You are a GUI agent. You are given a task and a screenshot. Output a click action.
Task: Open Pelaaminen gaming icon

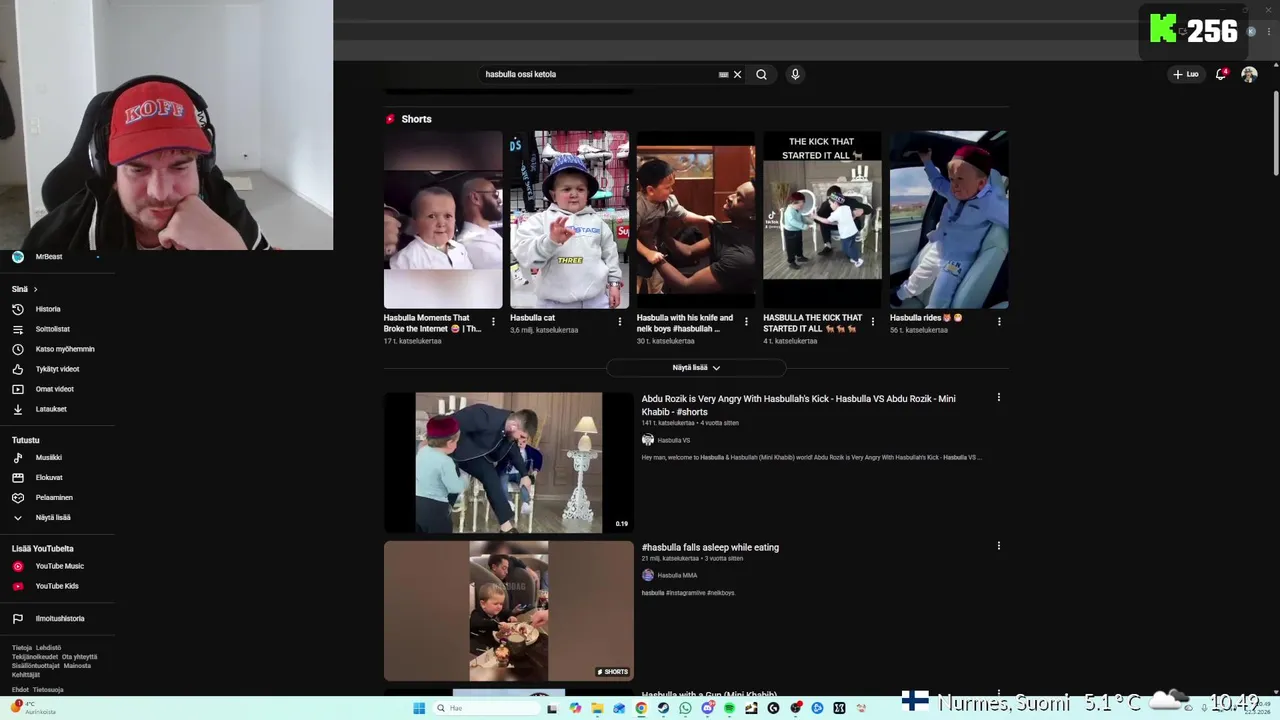coord(17,497)
